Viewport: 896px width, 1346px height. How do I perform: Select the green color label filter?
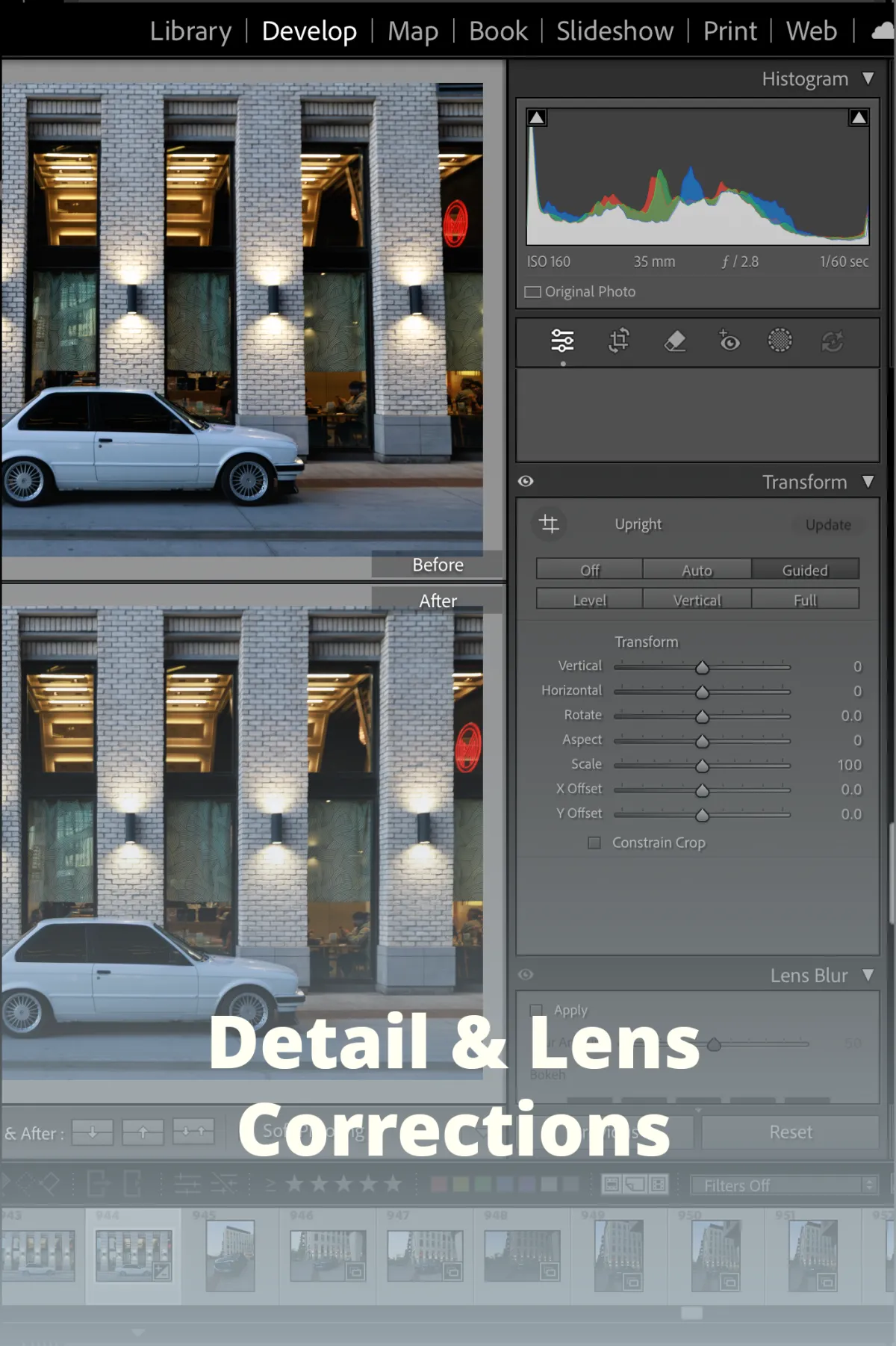483,1184
